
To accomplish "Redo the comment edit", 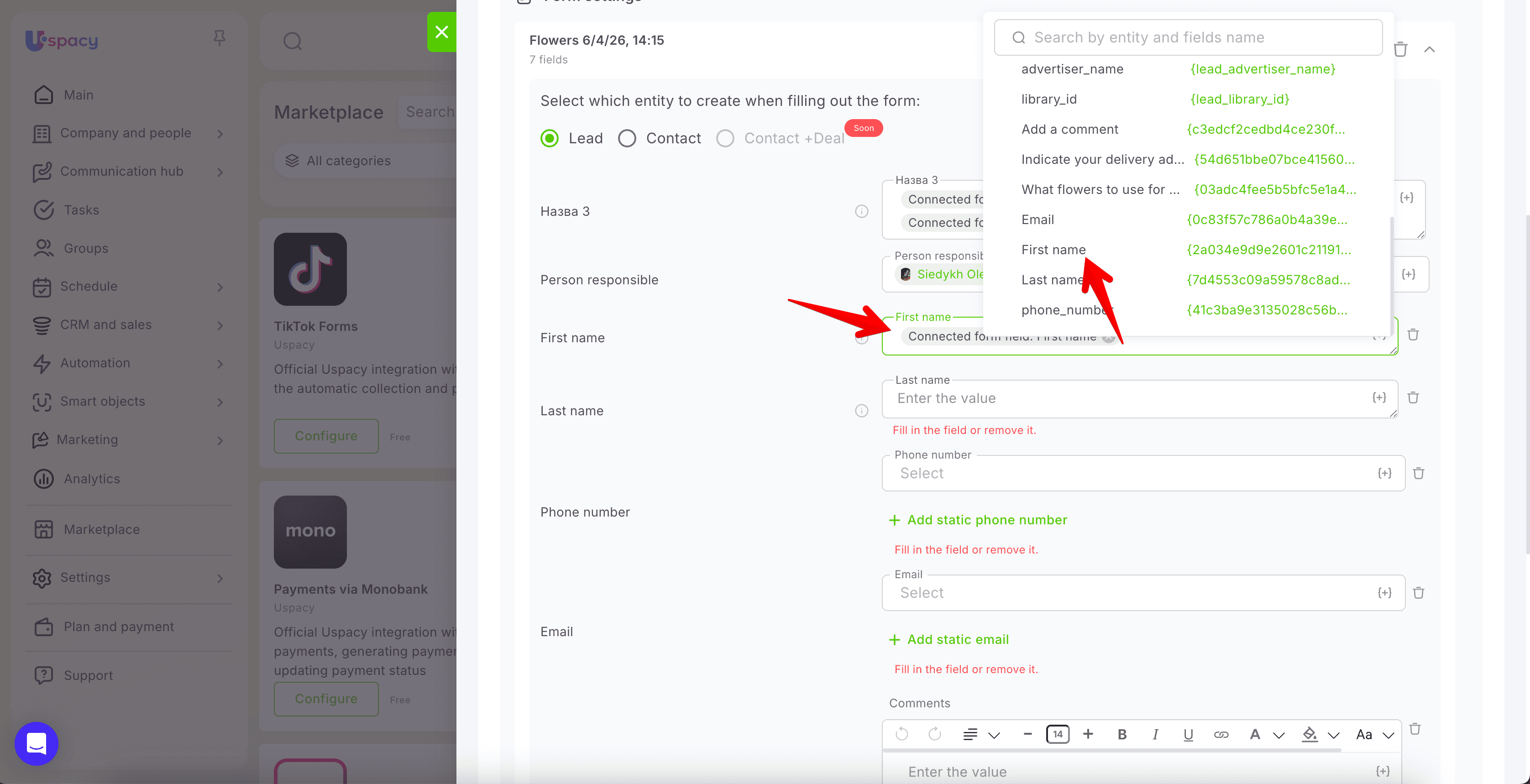I will pyautogui.click(x=934, y=735).
